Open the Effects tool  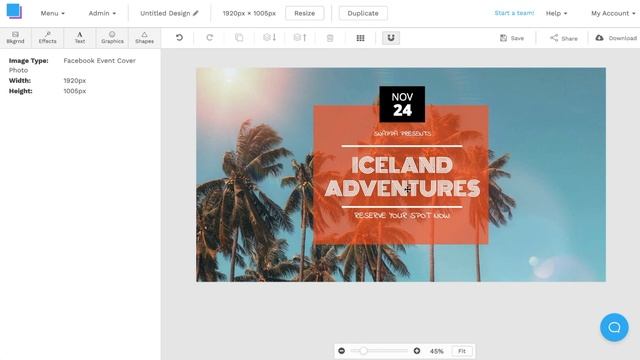[47, 38]
